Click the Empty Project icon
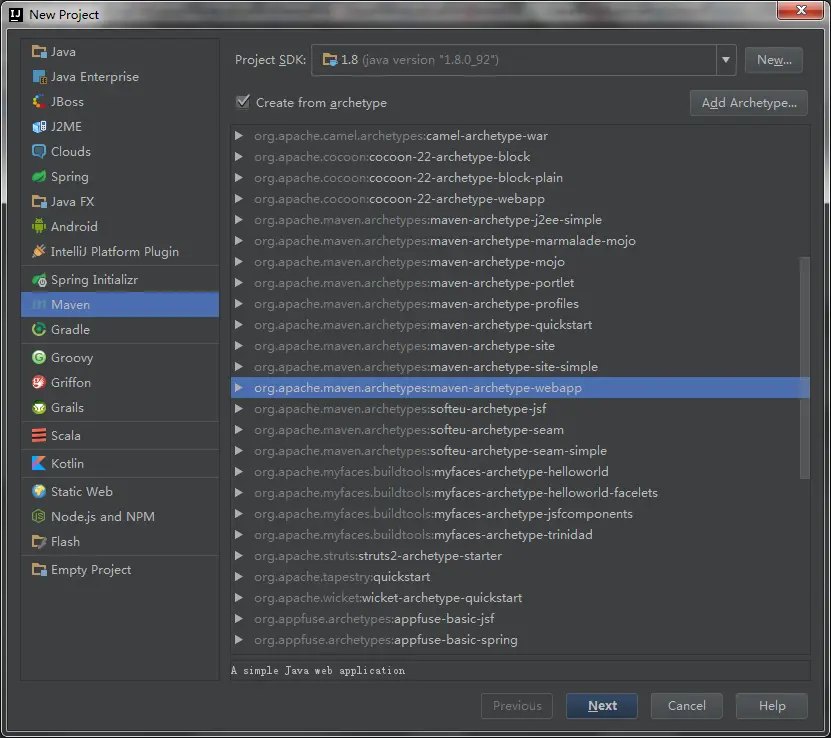Screen dimensions: 831x738 click(39, 570)
